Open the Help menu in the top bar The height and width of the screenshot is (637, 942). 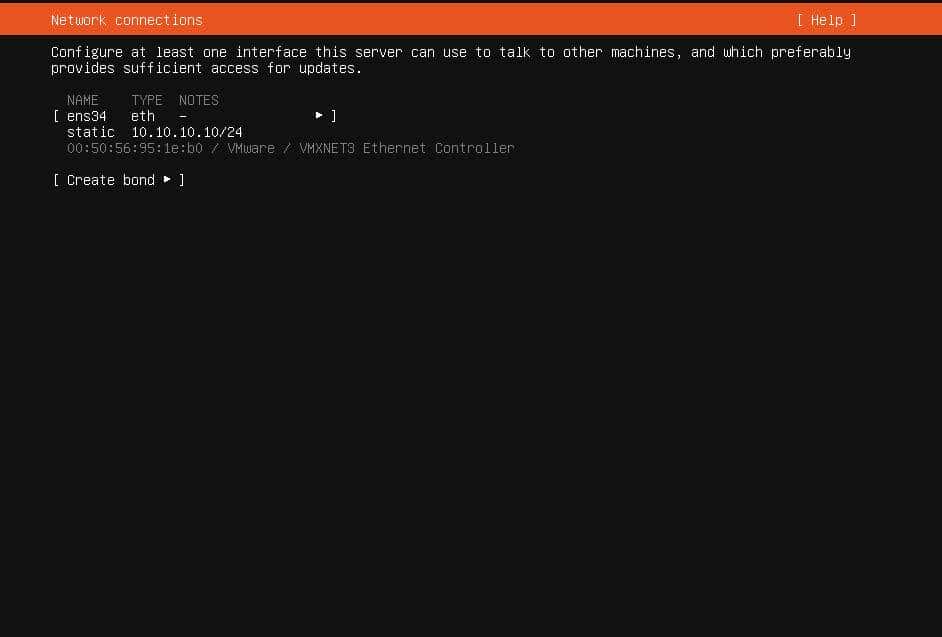click(x=826, y=19)
